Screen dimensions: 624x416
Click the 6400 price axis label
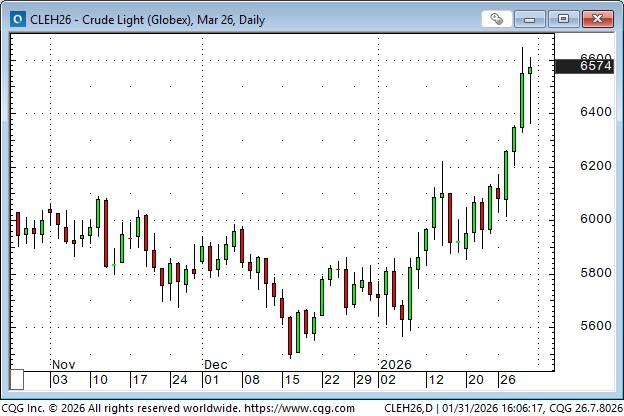point(597,112)
